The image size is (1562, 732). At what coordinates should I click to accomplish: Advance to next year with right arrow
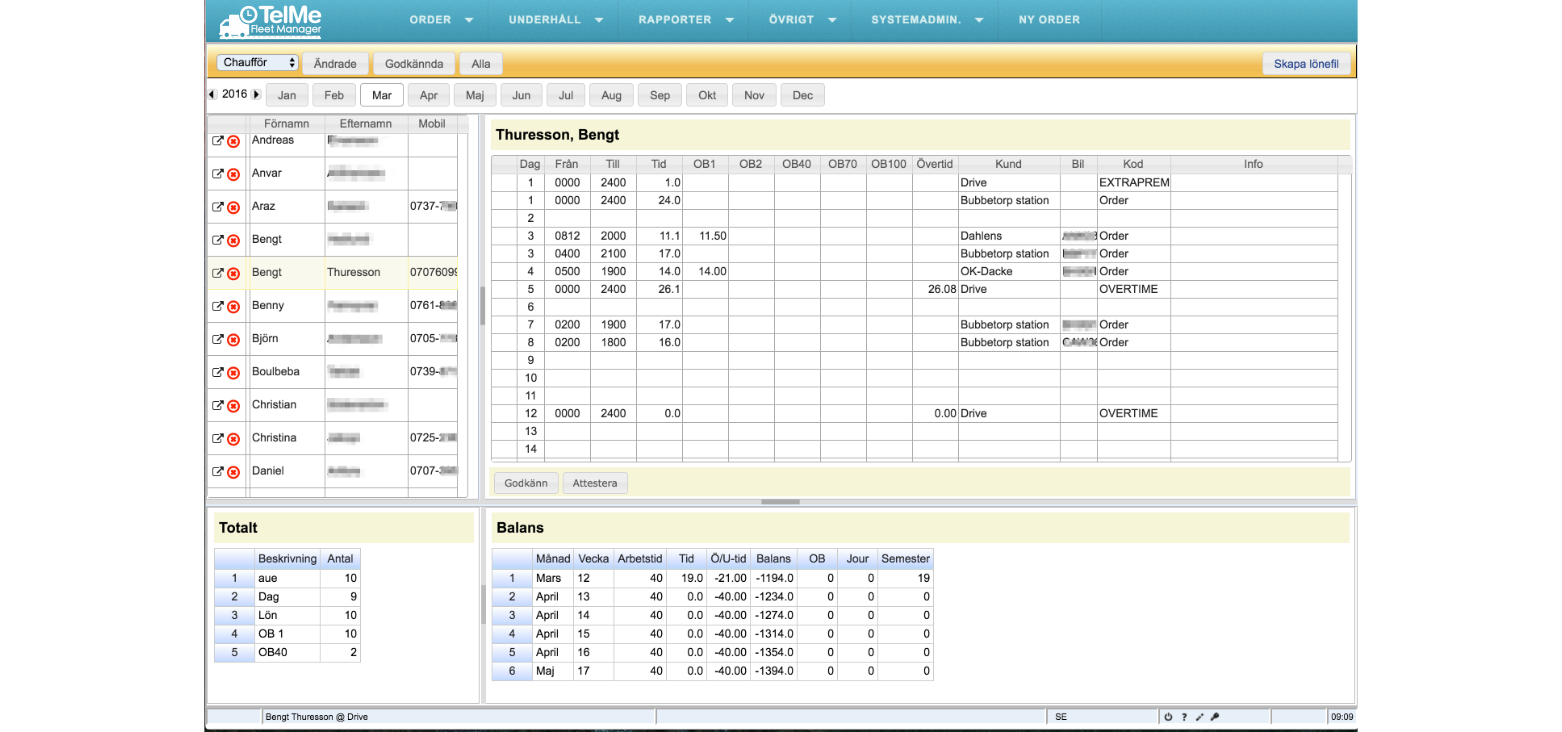coord(256,95)
